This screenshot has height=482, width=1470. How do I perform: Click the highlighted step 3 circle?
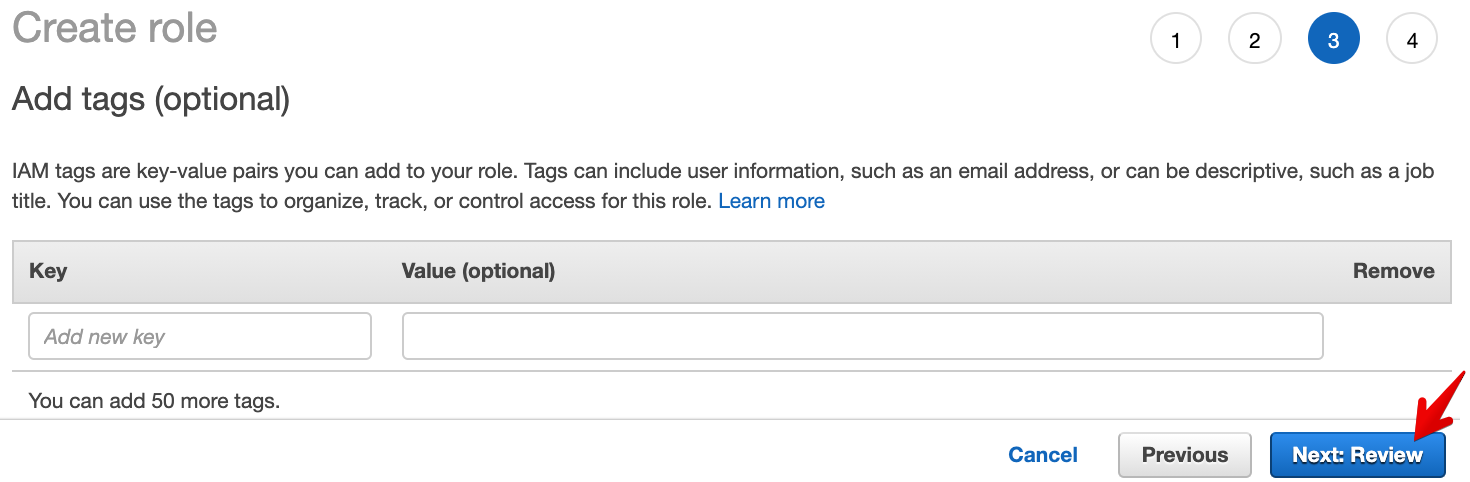coord(1333,40)
